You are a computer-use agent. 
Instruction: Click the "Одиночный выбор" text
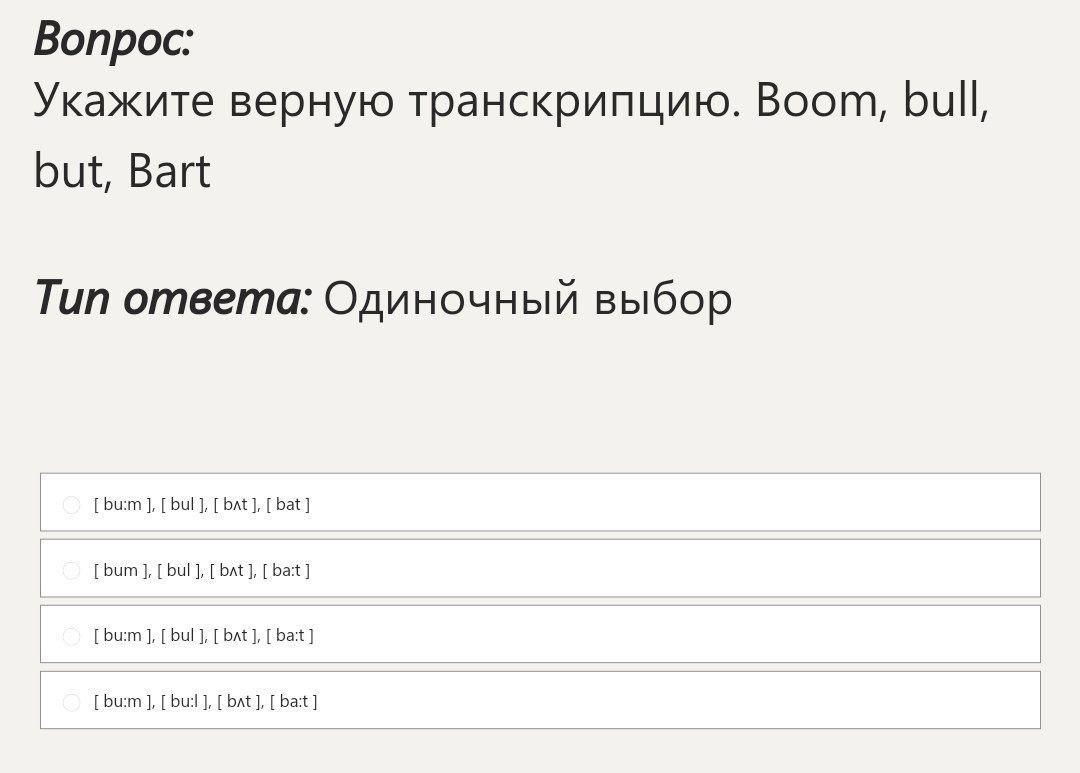point(528,298)
